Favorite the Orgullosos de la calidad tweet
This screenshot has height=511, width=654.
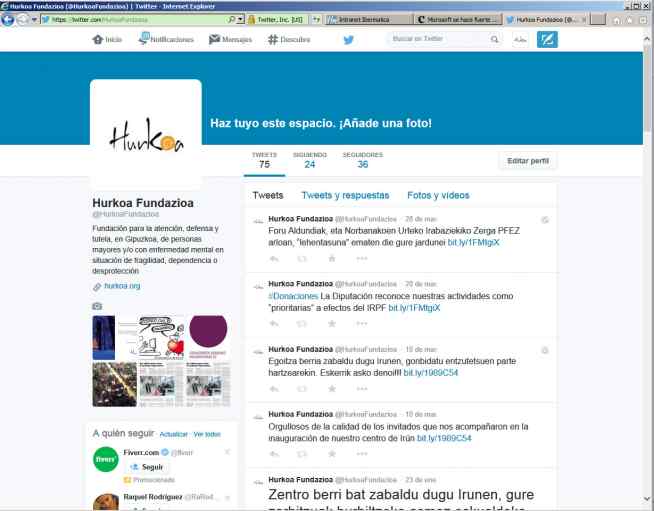(332, 454)
